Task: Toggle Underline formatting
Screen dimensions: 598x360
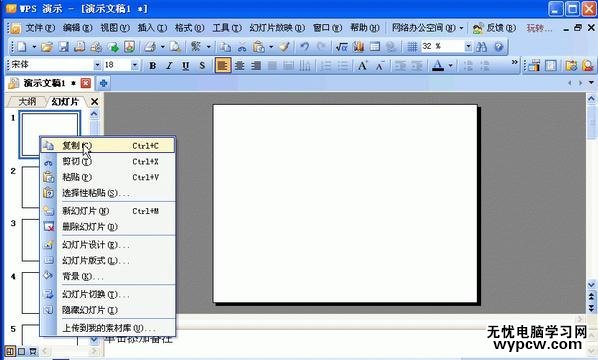Action: click(186, 66)
